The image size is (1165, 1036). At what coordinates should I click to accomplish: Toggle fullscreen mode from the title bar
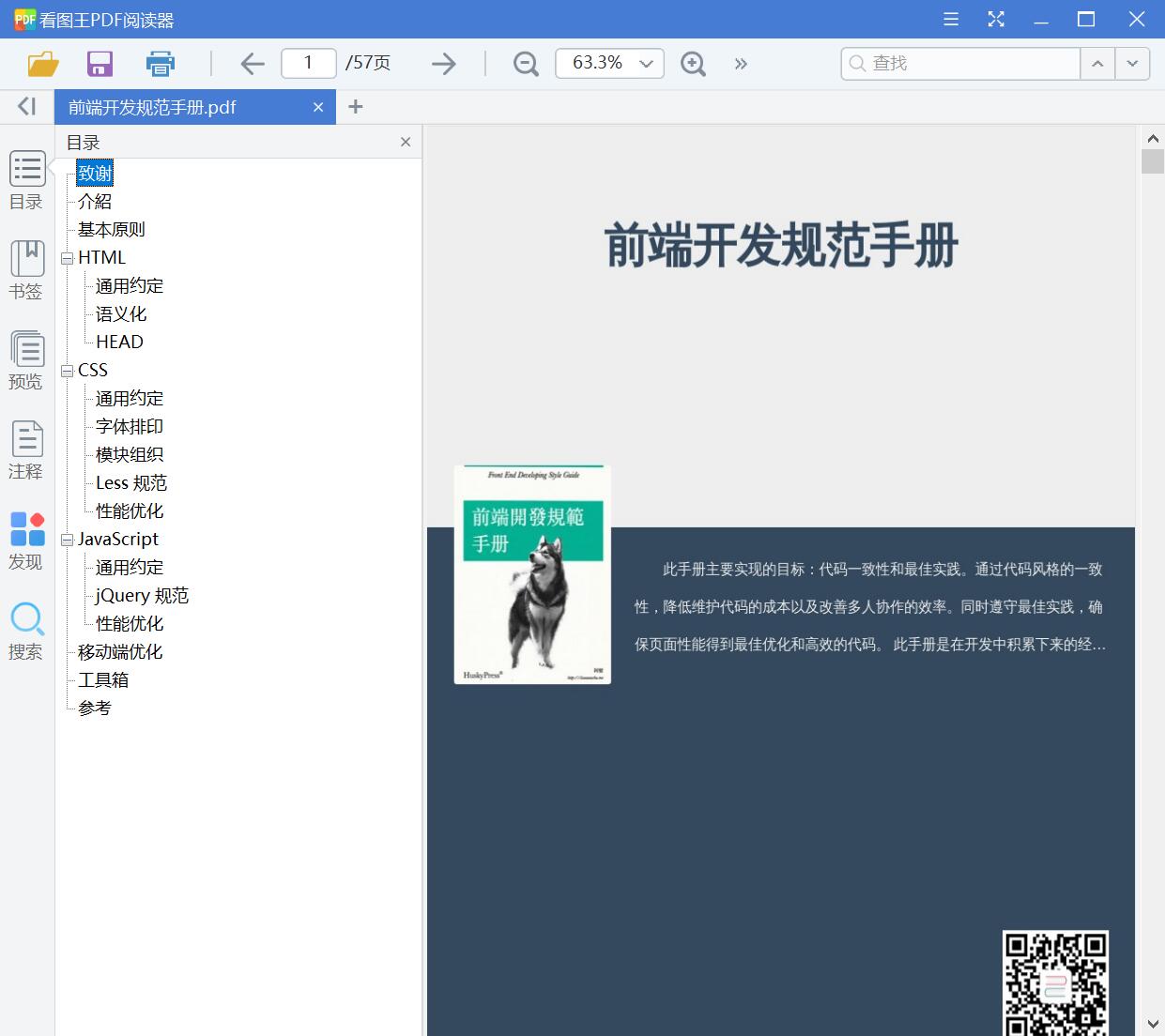[x=996, y=19]
